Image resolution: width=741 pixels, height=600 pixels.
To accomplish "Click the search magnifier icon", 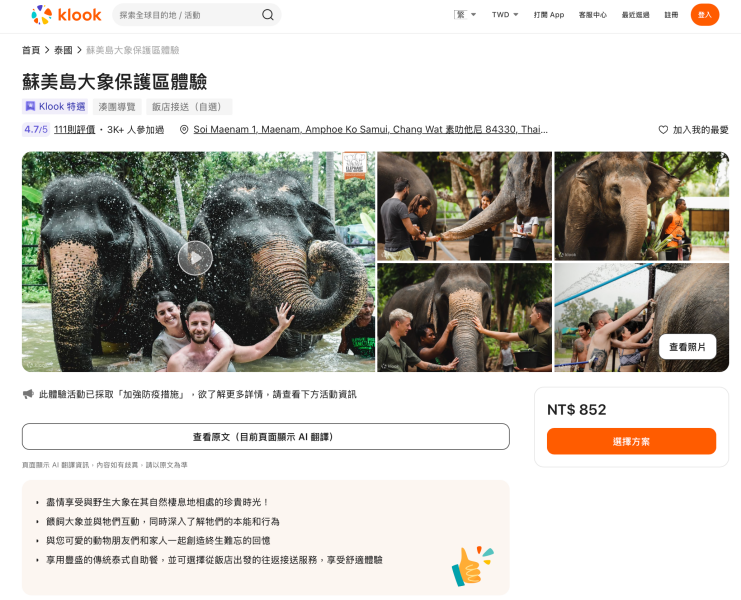I will pos(268,15).
